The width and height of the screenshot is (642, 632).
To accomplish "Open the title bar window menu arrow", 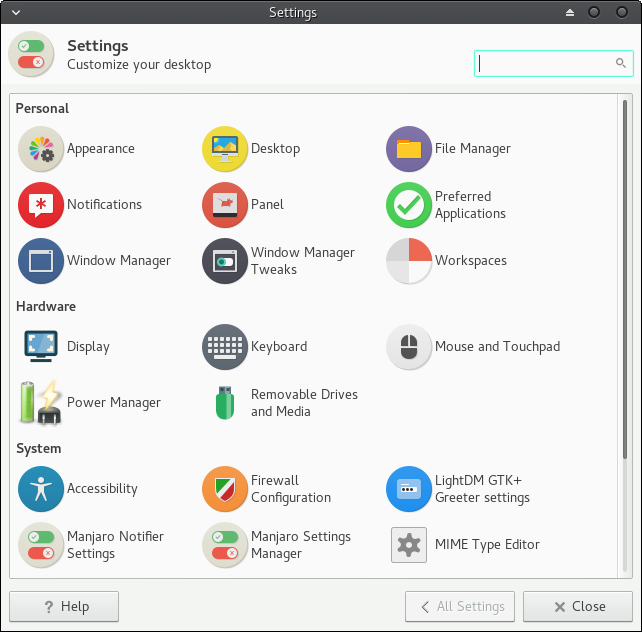I will [16, 12].
